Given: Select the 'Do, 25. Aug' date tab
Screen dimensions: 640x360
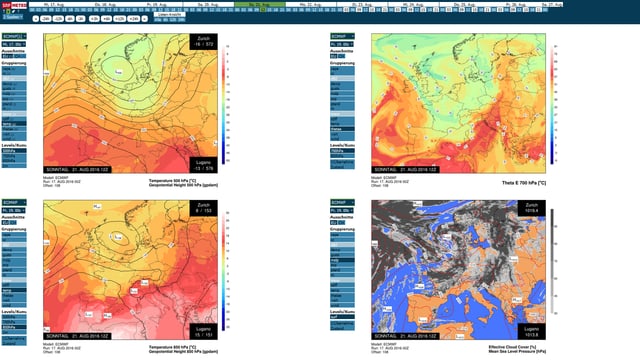Looking at the screenshot, I should point(464,4).
